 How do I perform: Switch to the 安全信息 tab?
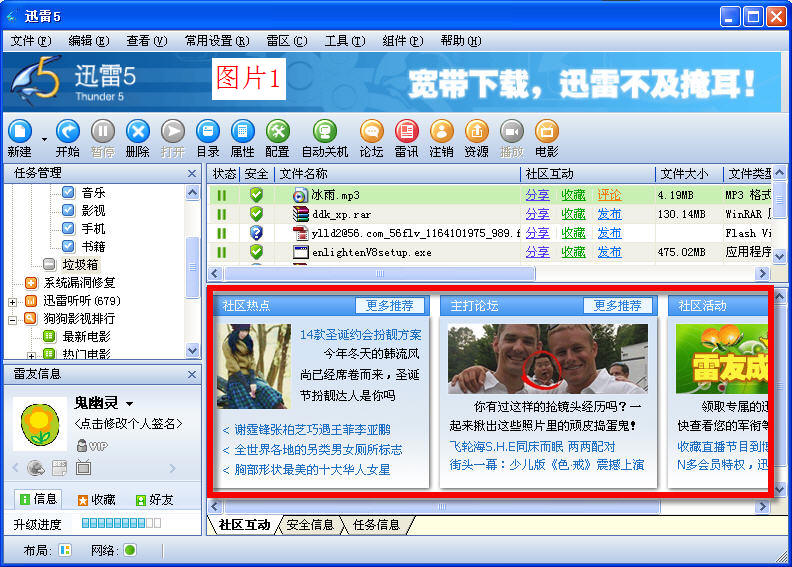tap(310, 525)
